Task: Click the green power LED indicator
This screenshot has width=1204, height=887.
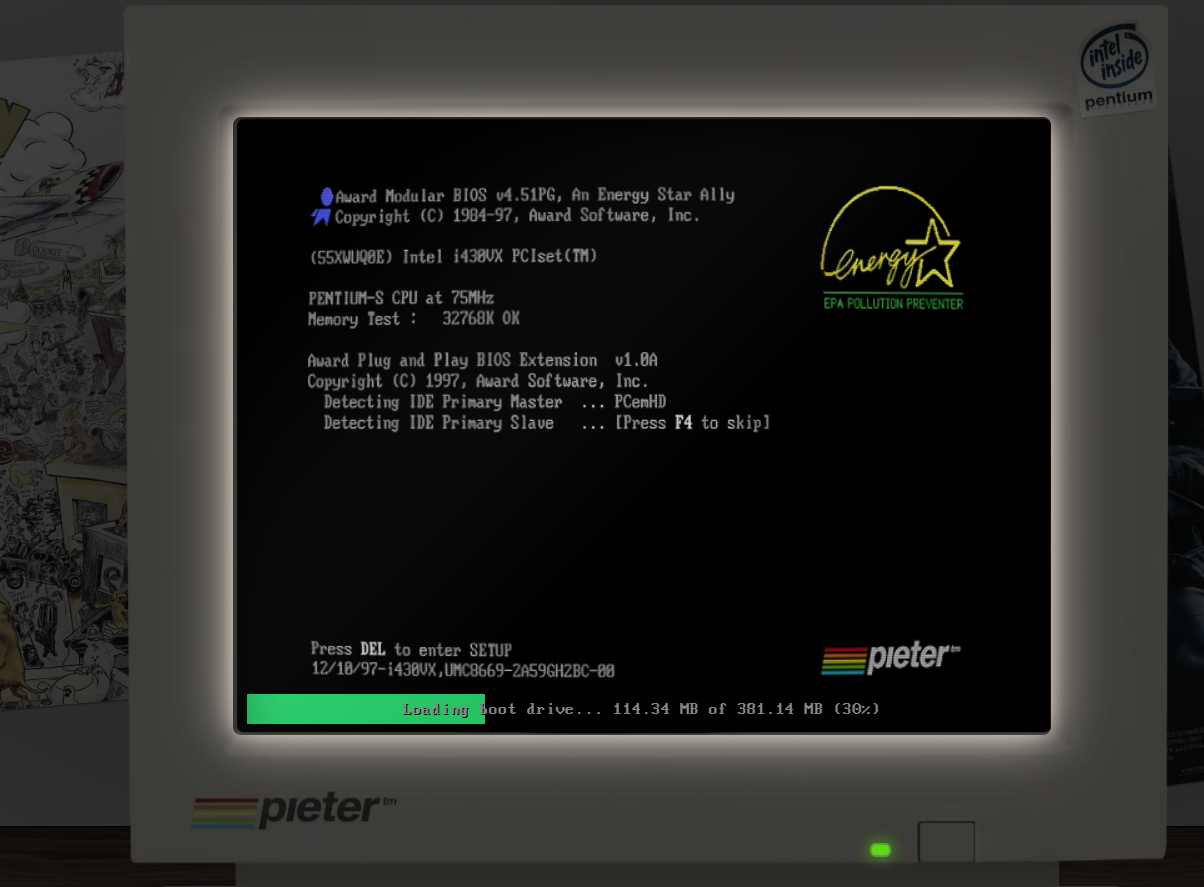Action: (880, 850)
